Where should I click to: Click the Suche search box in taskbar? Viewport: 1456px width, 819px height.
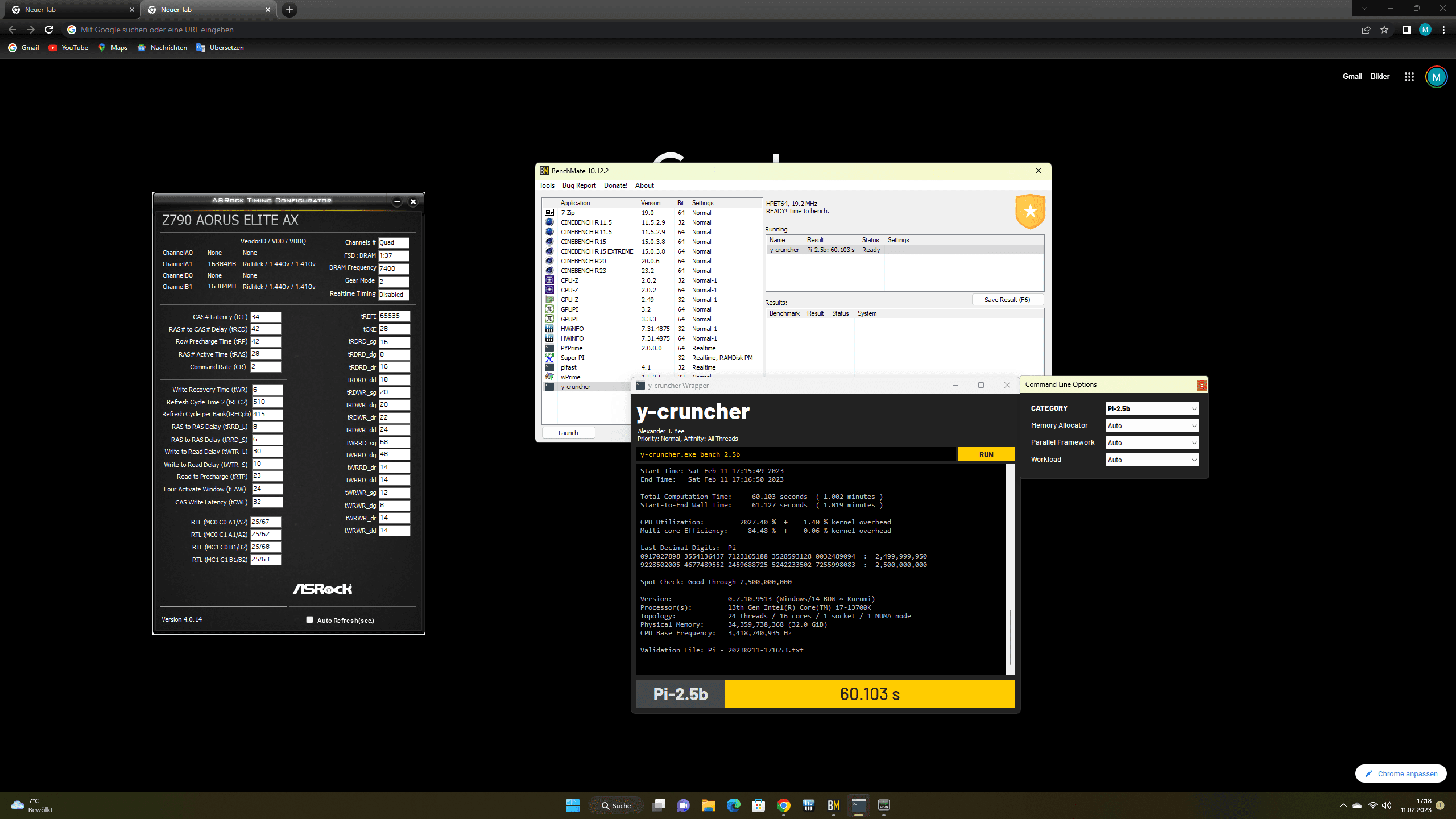[x=616, y=805]
